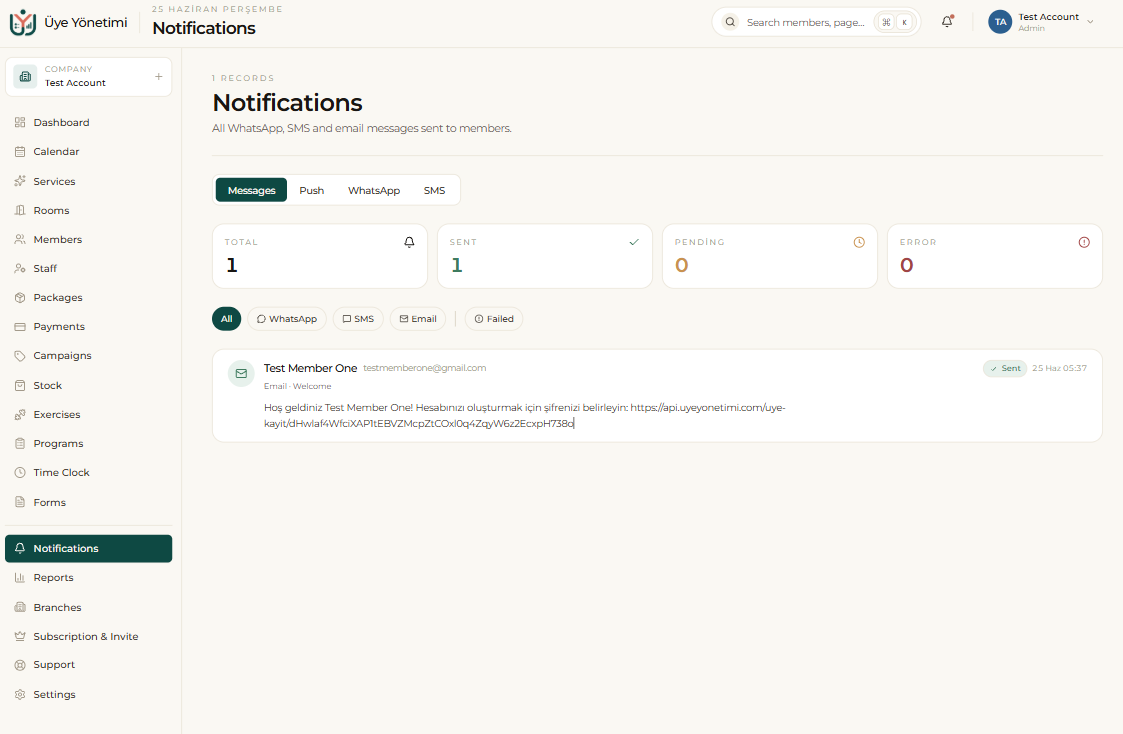The height and width of the screenshot is (734, 1123).
Task: Expand the Test Account user menu chevron
Action: coord(1090,22)
